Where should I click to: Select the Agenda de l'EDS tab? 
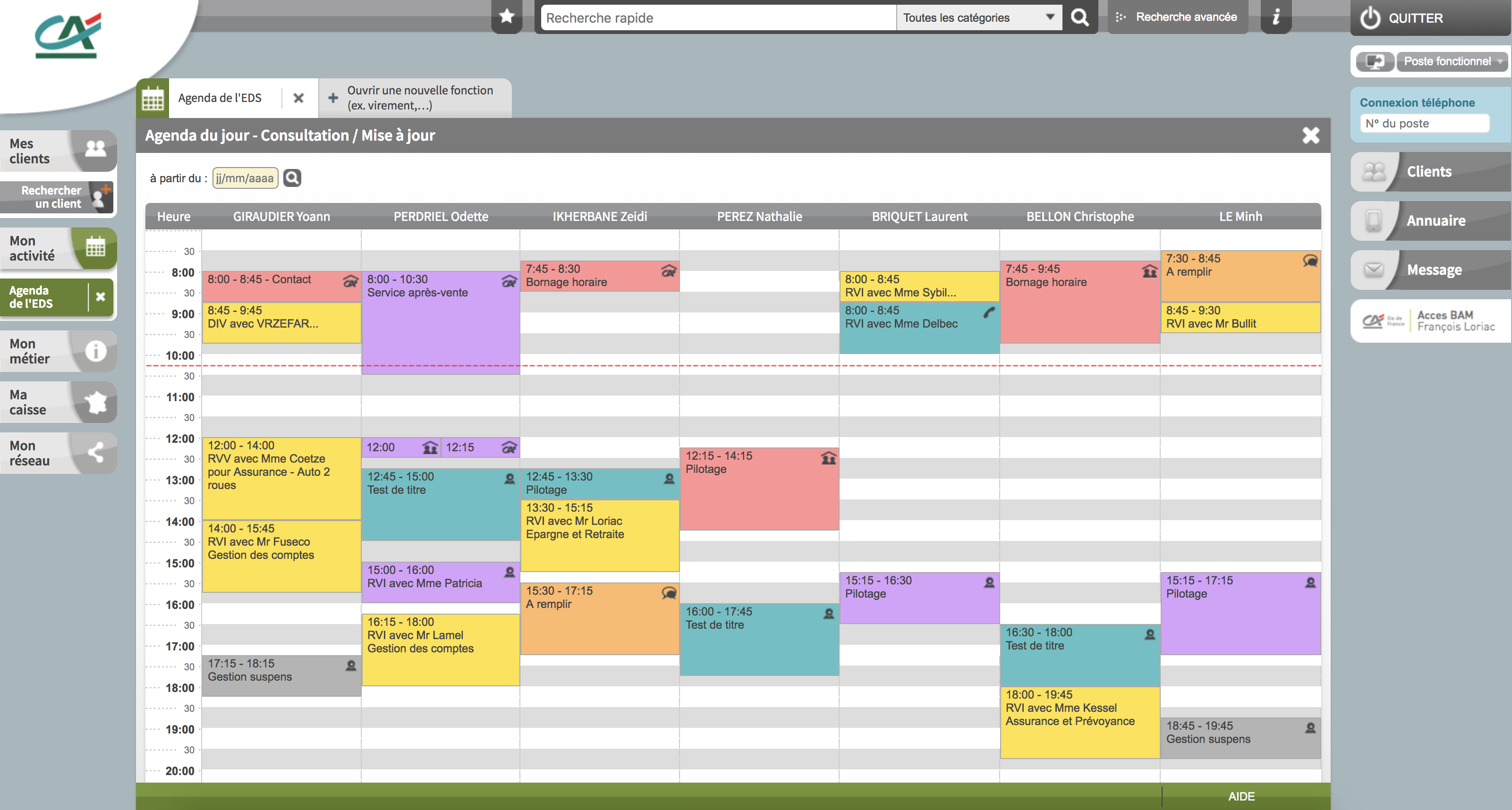click(x=220, y=98)
